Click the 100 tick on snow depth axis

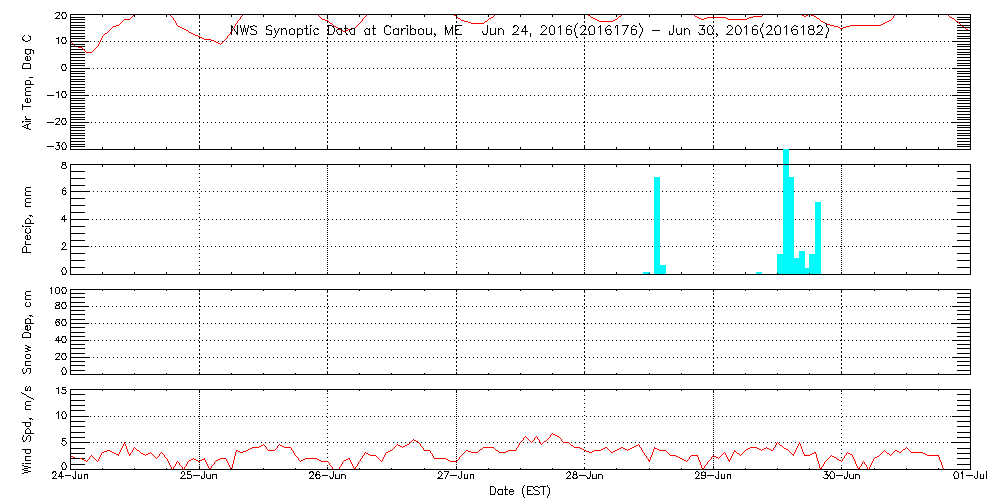click(x=59, y=291)
